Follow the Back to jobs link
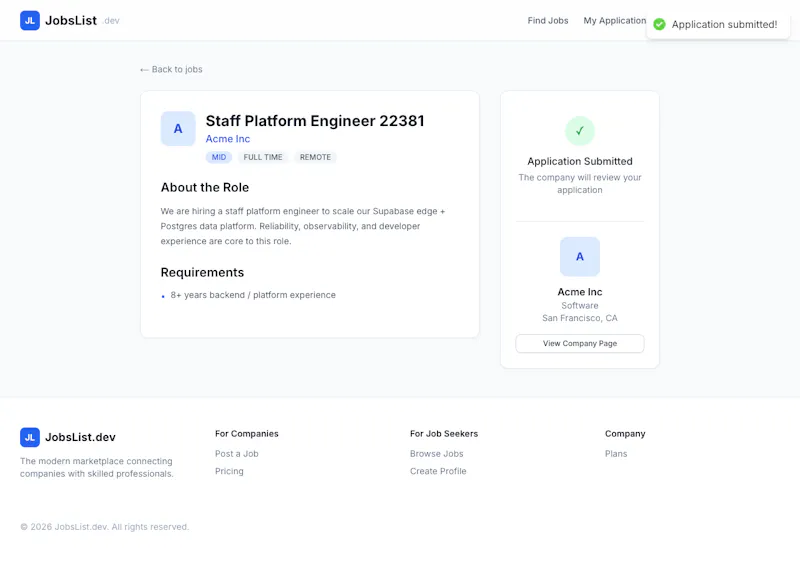 click(x=171, y=69)
